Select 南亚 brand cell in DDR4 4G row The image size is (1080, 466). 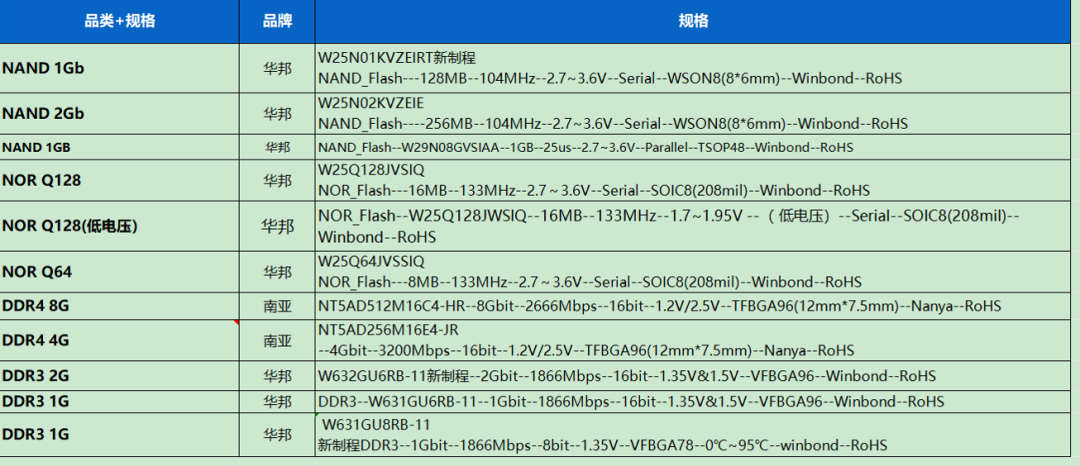[x=278, y=340]
